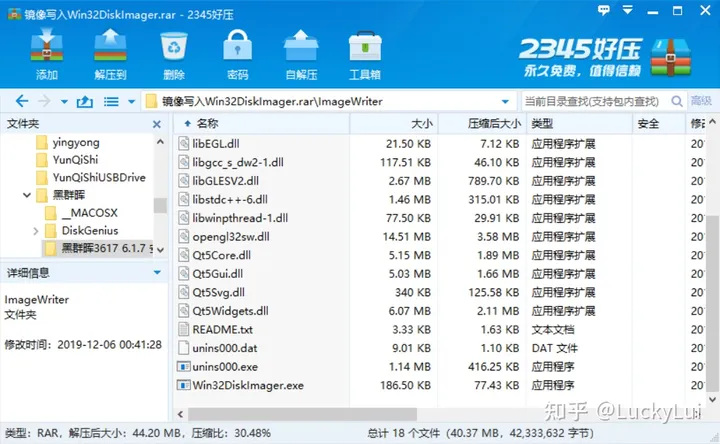Click the 2345好压 logo at top right
Image resolution: width=720 pixels, height=444 pixels.
click(x=605, y=57)
